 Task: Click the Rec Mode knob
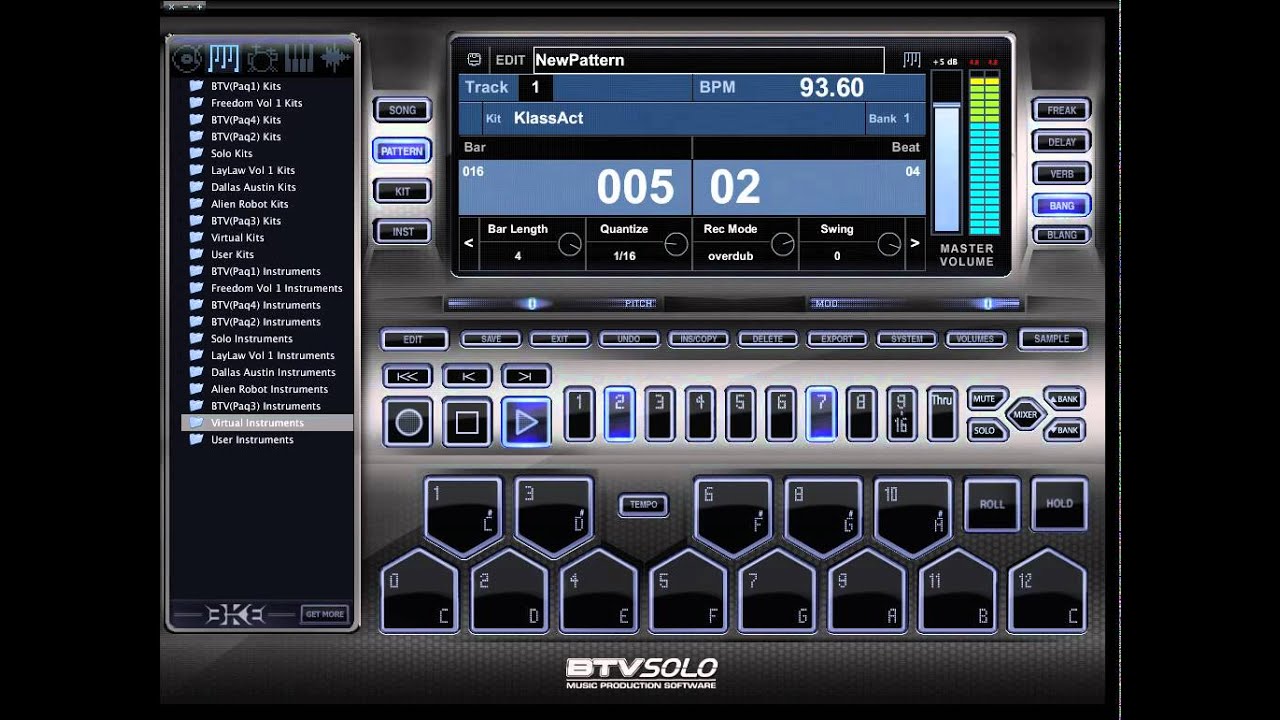click(x=783, y=244)
